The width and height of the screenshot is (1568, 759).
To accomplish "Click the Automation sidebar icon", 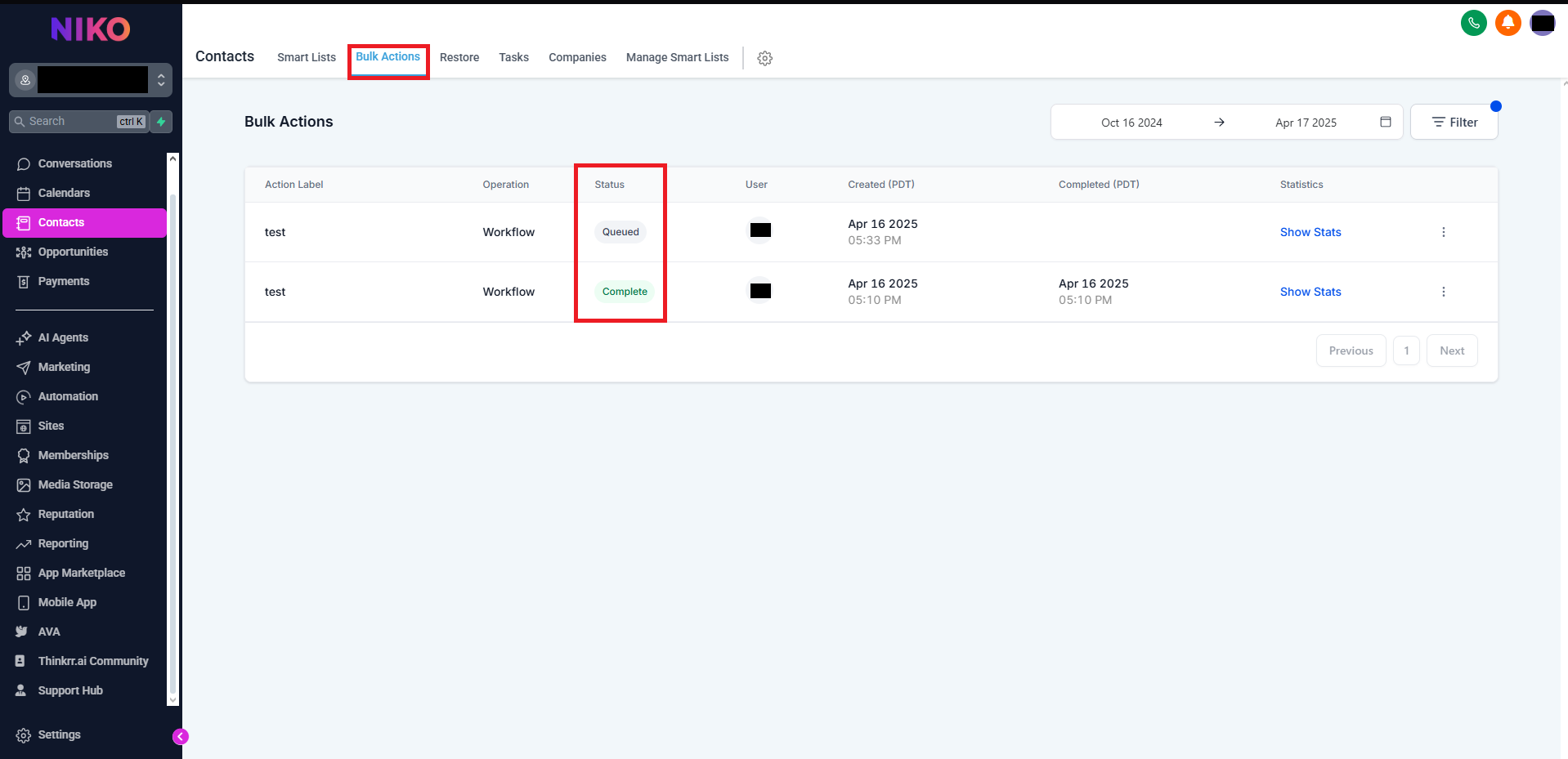I will 24,397.
